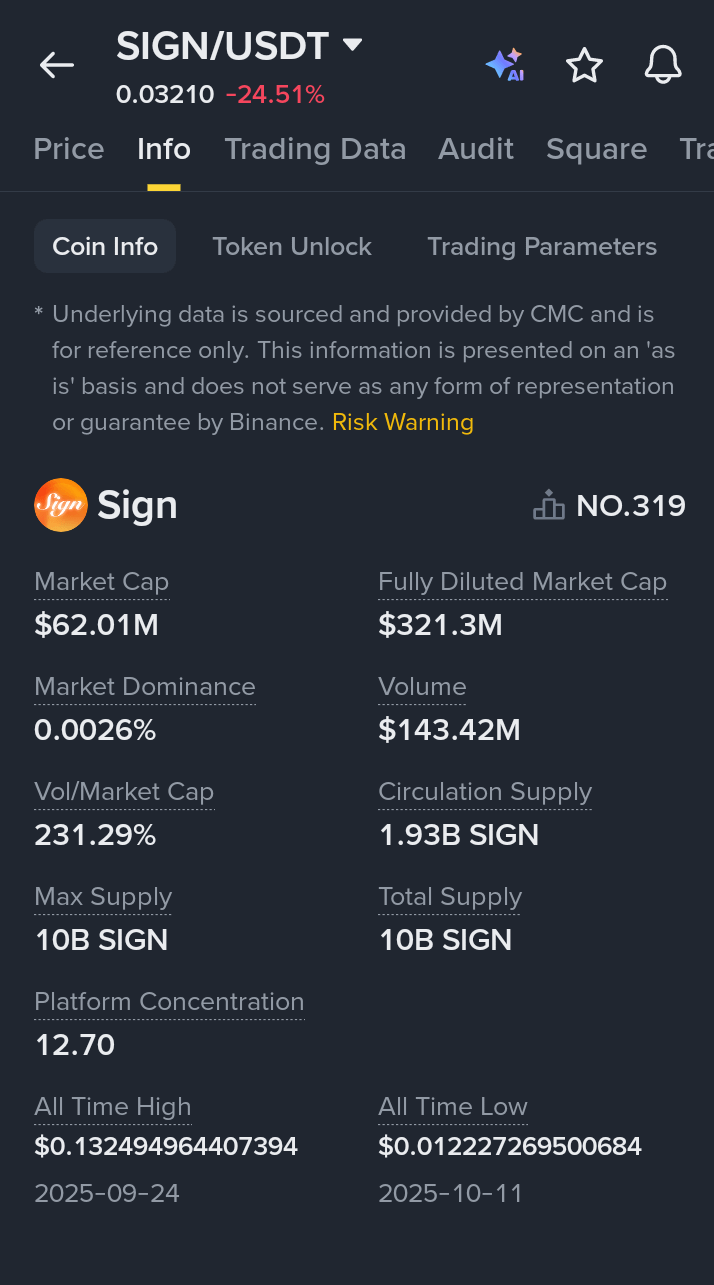Add SIGN/USDT to favorites with star
Image resolution: width=714 pixels, height=1285 pixels.
click(x=584, y=66)
